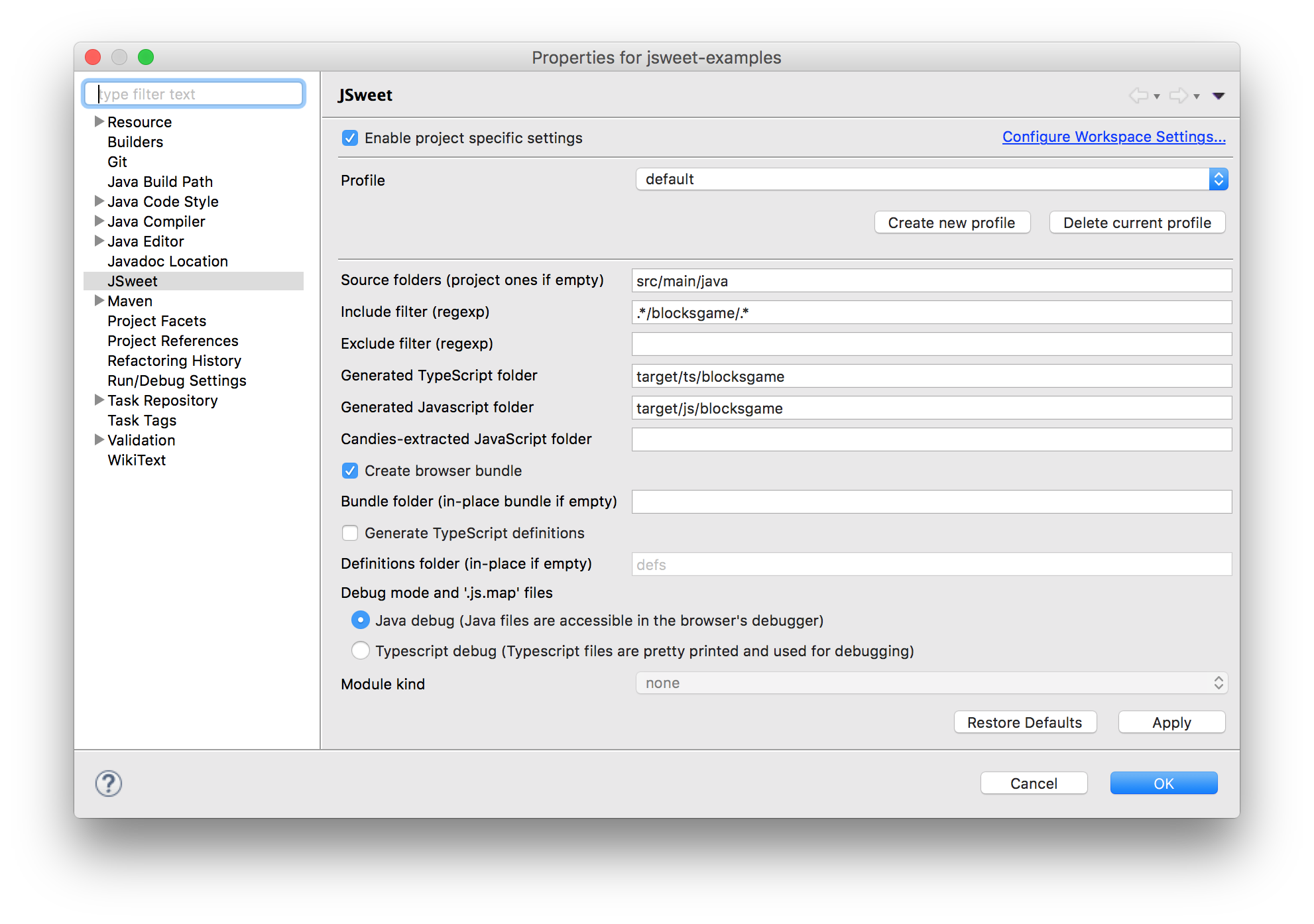Open the Module kind combo box
Screen dimensions: 1314x924
[931, 683]
